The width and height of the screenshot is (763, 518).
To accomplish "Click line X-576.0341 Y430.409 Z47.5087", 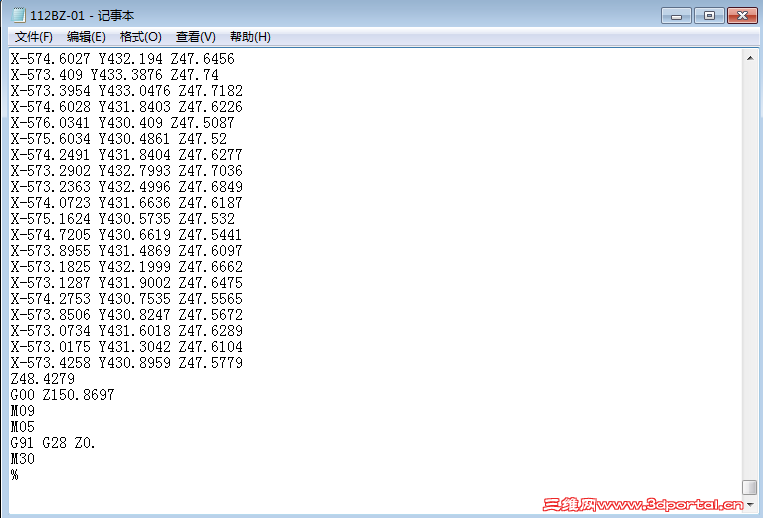I will tap(123, 123).
